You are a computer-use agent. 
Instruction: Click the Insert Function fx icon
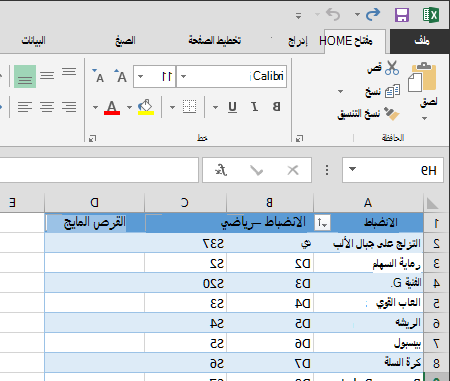(x=221, y=170)
